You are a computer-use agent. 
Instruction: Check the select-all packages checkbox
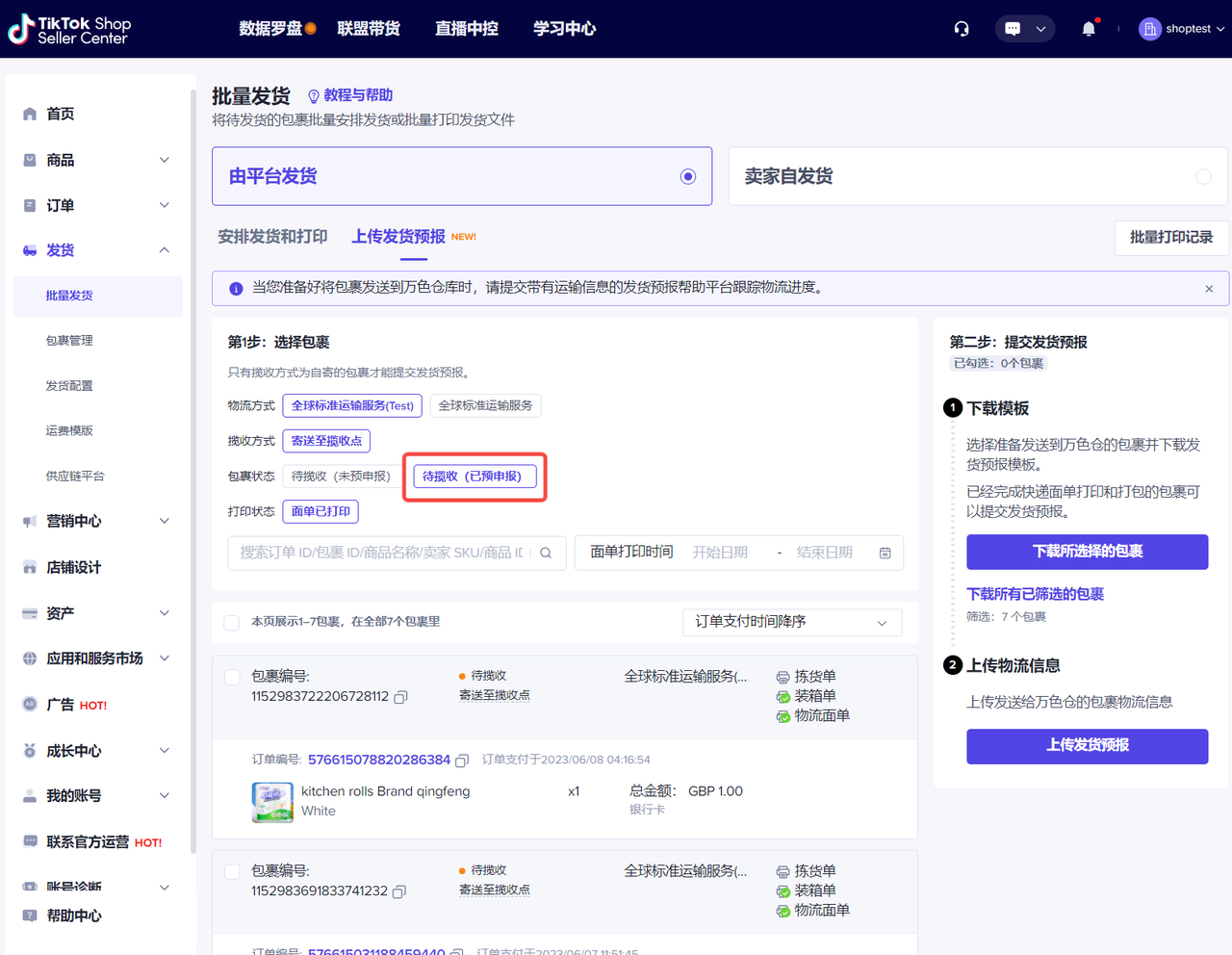232,622
